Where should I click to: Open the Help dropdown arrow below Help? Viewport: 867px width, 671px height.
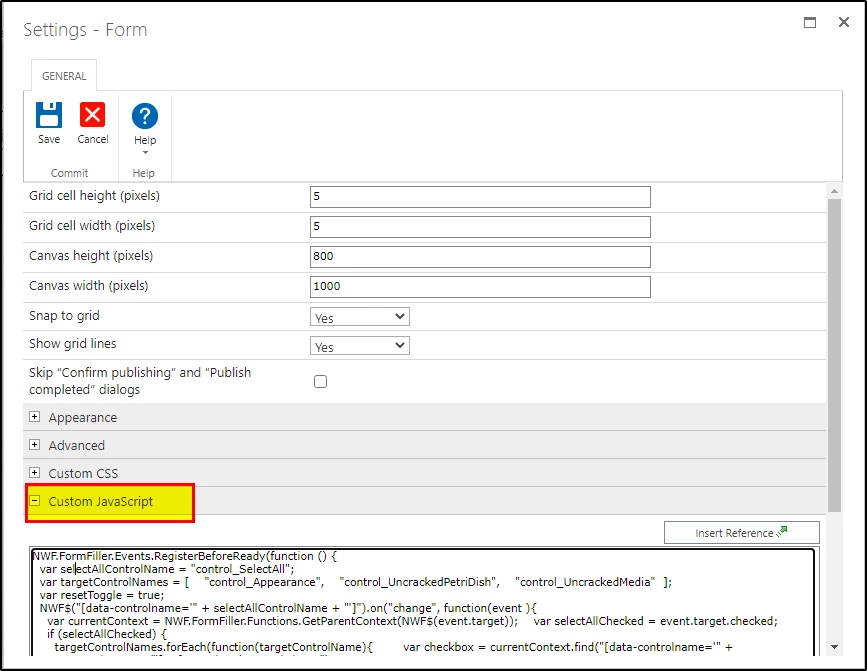click(x=145, y=153)
